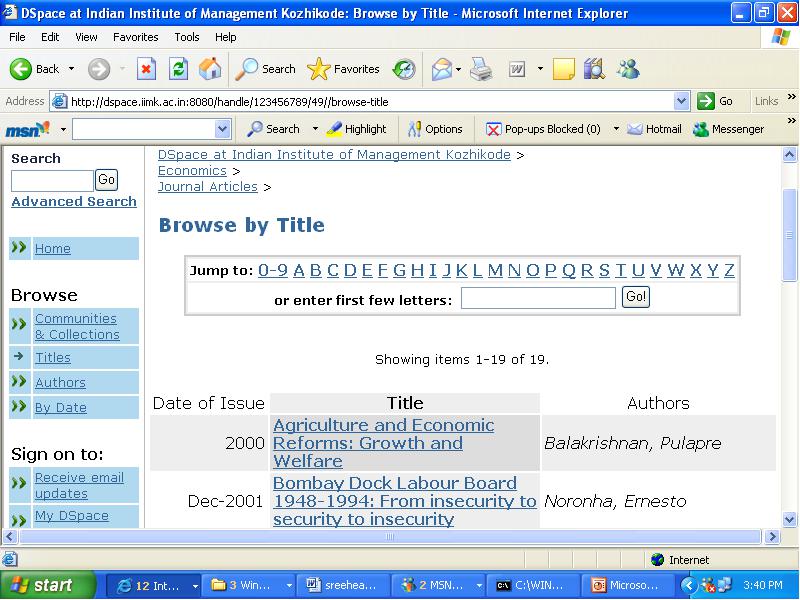Open Favorites via the star icon
This screenshot has width=800, height=600.
click(319, 69)
